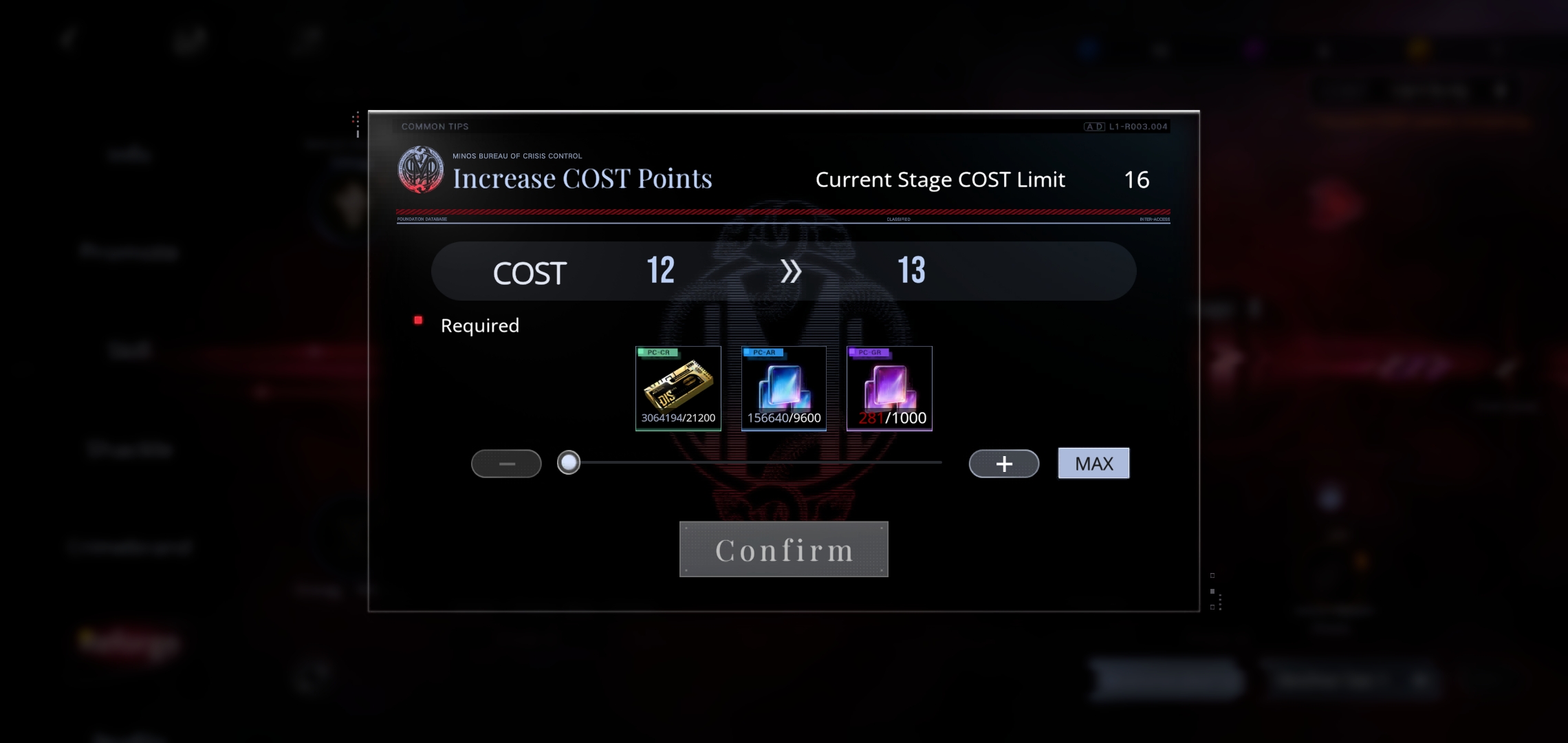The width and height of the screenshot is (1568, 743).
Task: Click the Current Stage COST Limit value 16
Action: pyautogui.click(x=1137, y=180)
